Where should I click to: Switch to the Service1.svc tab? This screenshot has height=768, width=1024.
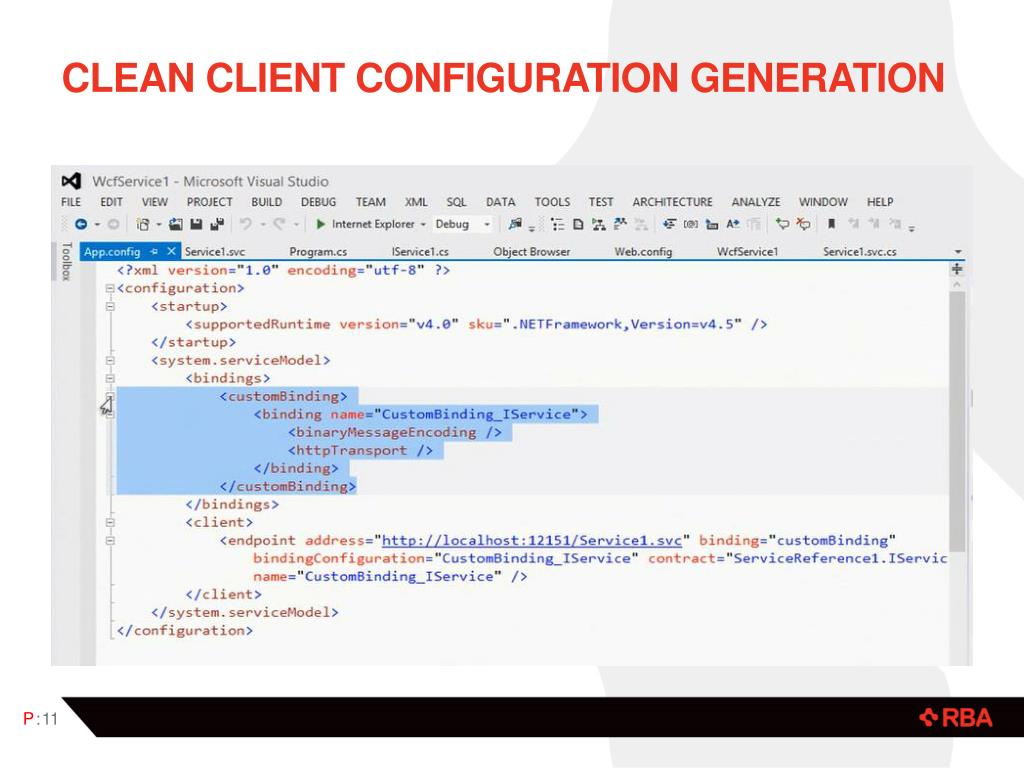[215, 251]
